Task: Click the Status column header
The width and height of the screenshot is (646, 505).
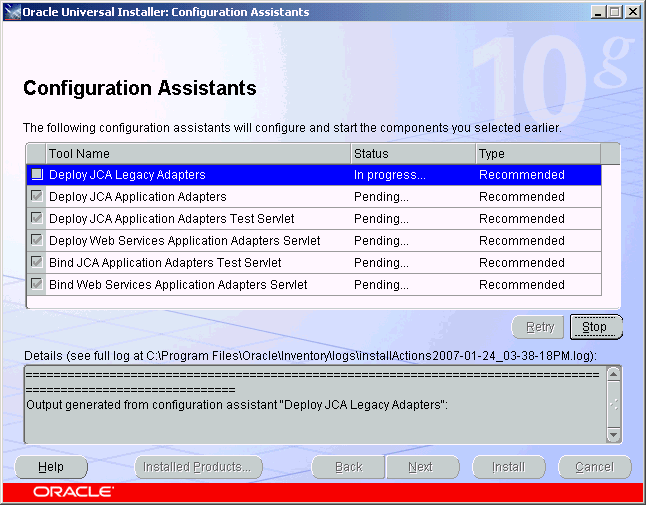Action: 413,154
